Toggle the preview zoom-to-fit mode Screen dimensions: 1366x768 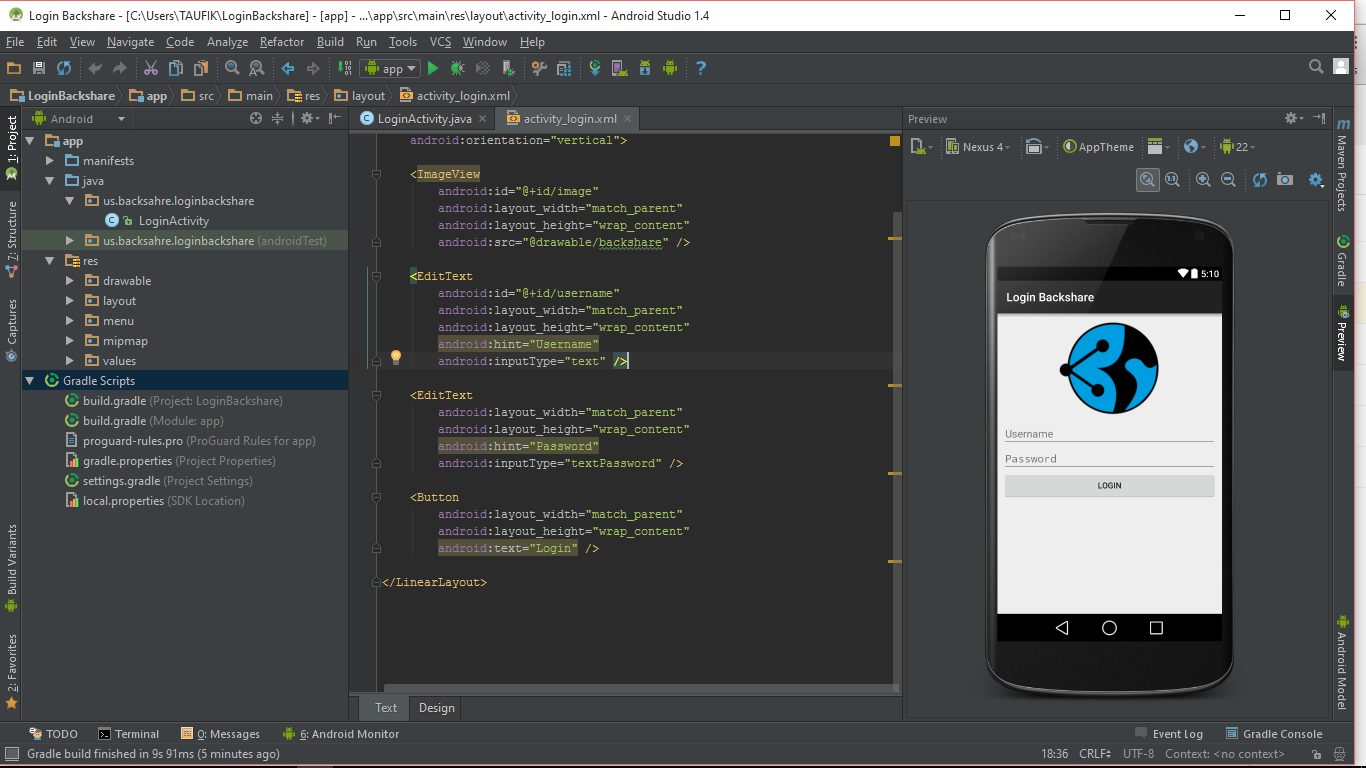pyautogui.click(x=1147, y=180)
